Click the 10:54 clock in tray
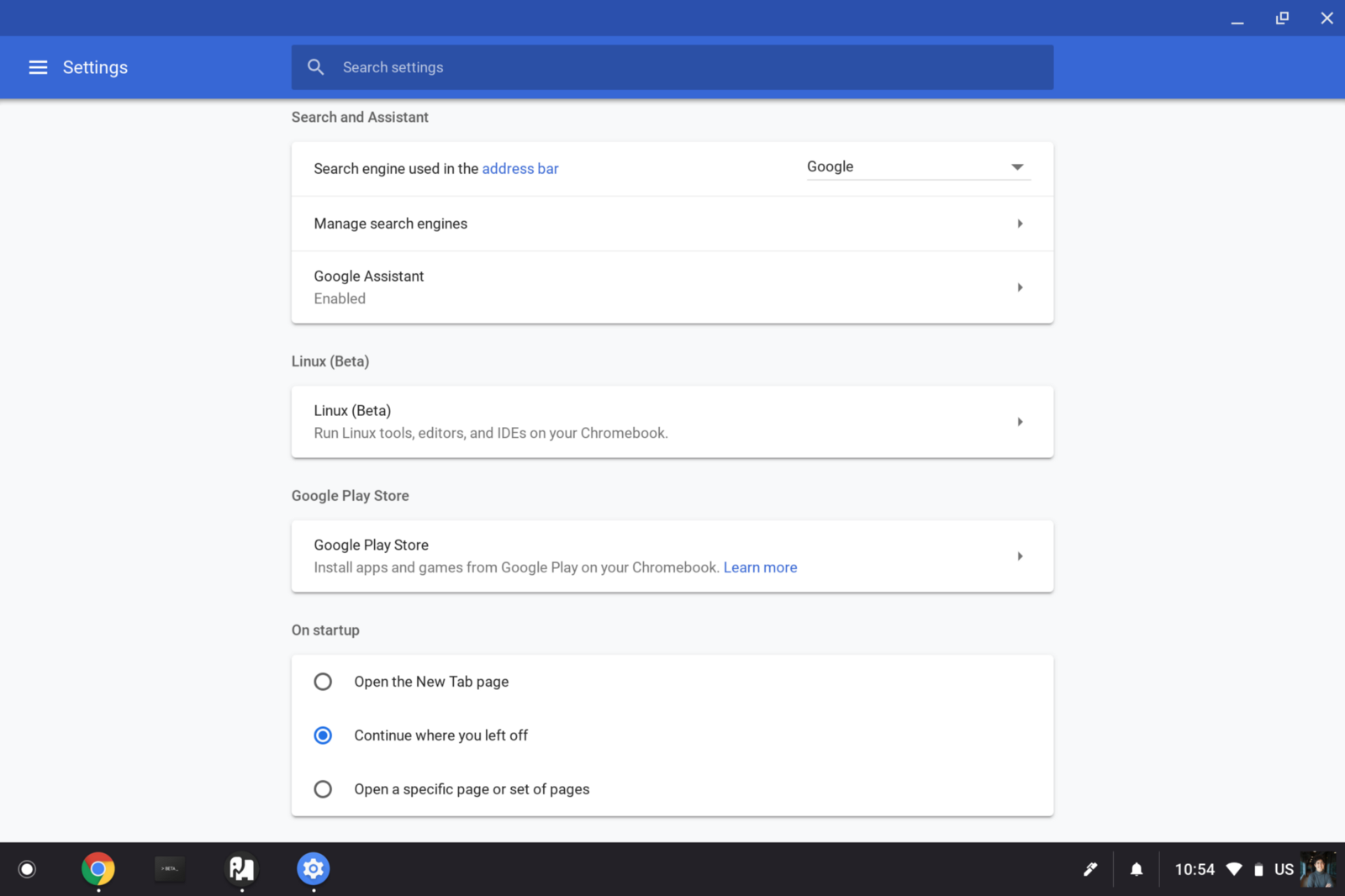This screenshot has width=1345, height=896. click(x=1195, y=869)
